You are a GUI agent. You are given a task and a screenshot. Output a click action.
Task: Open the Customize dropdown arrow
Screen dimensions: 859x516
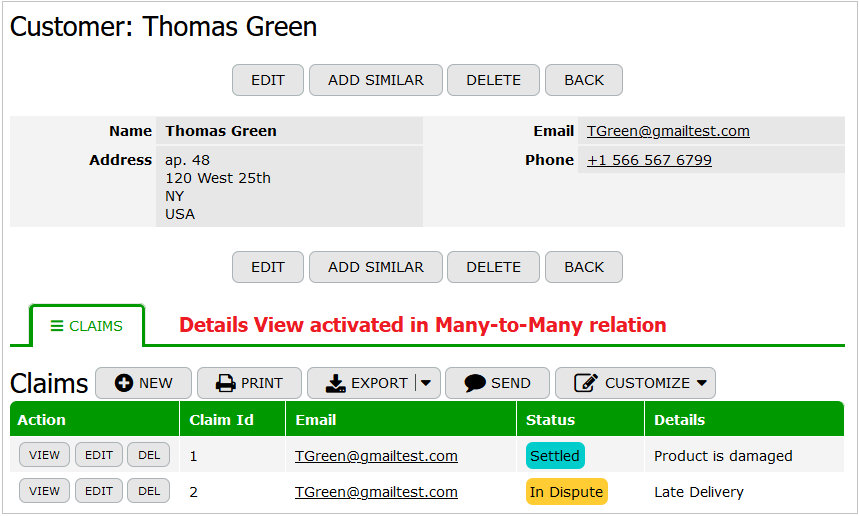(702, 383)
